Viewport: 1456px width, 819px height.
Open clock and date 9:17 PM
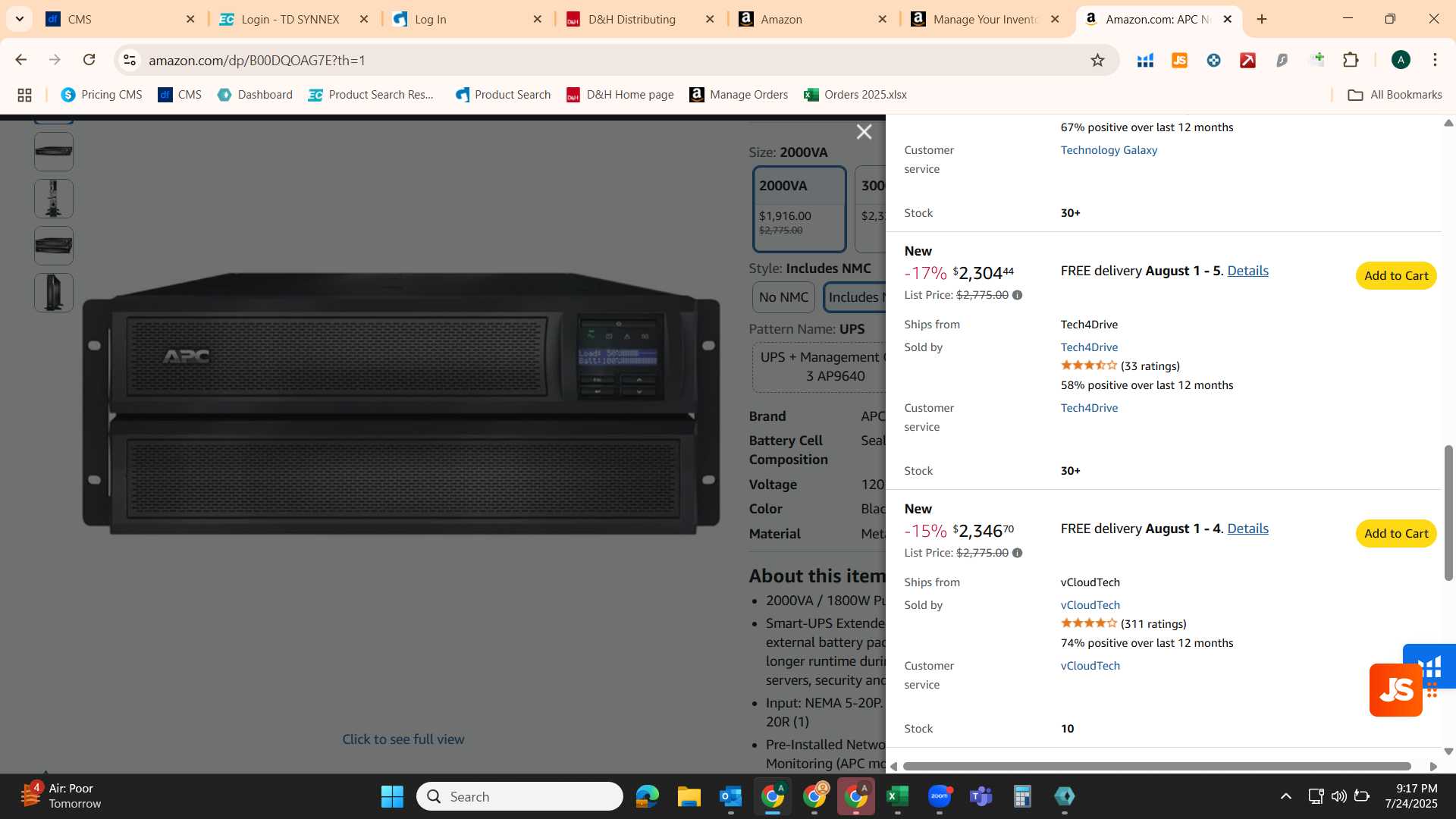pos(1410,796)
